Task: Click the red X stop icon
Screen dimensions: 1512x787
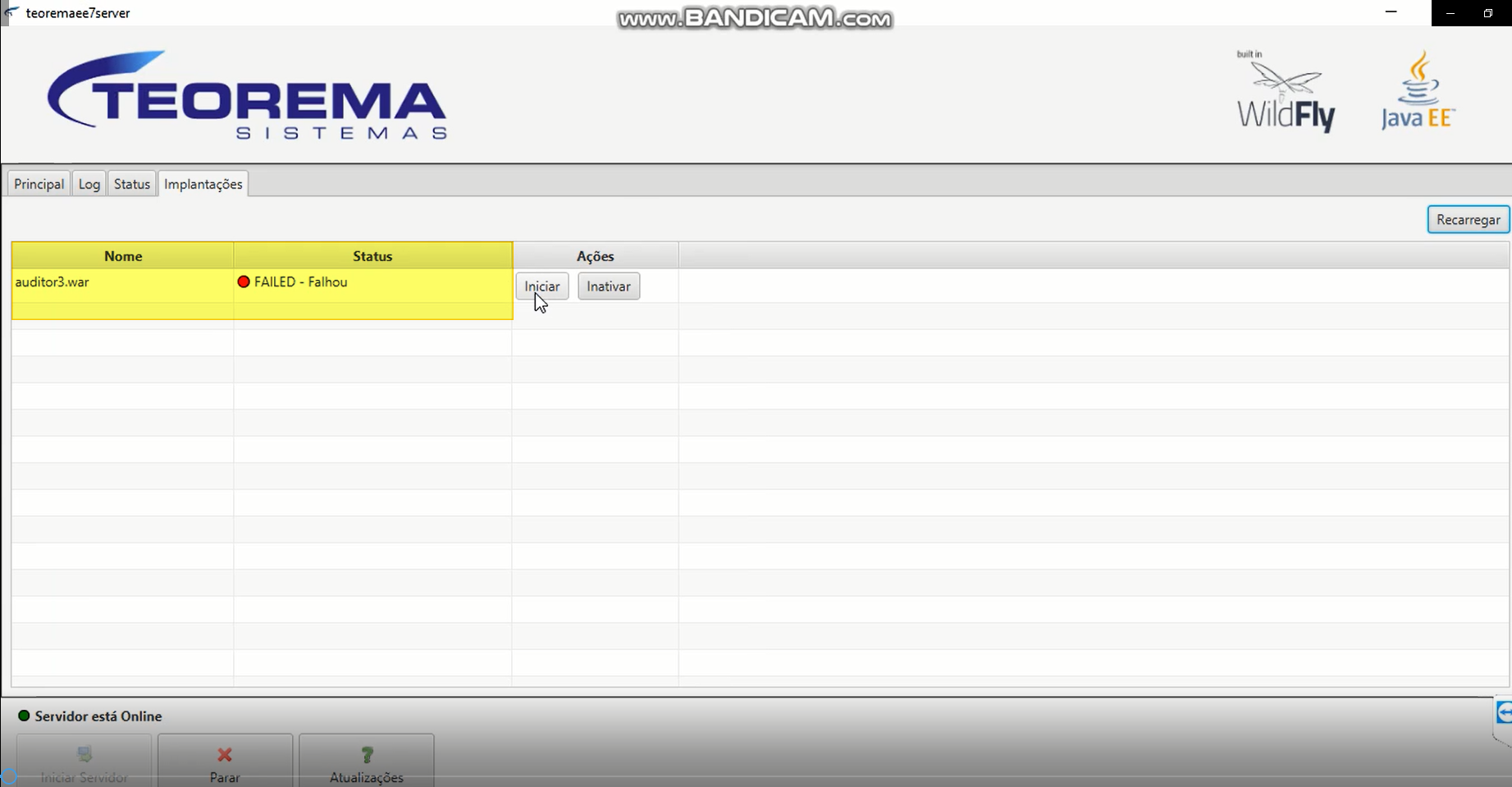Action: 225,755
